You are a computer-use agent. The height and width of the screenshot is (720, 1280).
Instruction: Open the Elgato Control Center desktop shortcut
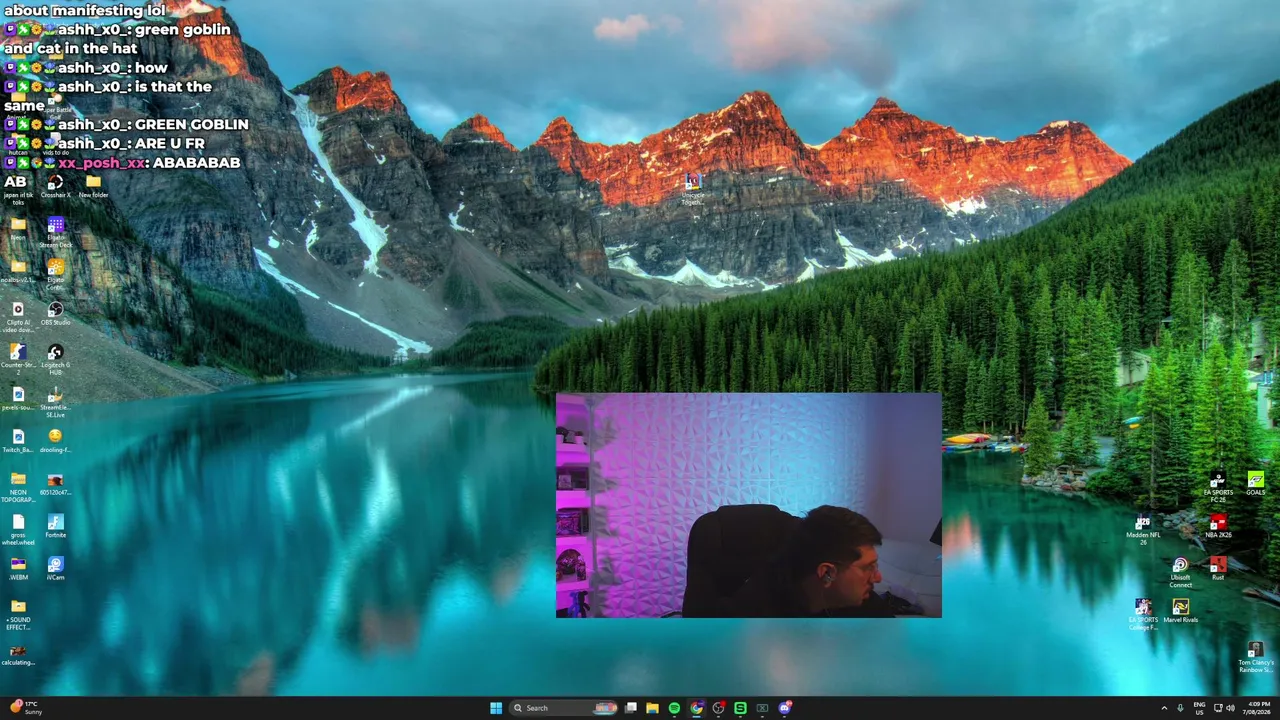click(55, 272)
